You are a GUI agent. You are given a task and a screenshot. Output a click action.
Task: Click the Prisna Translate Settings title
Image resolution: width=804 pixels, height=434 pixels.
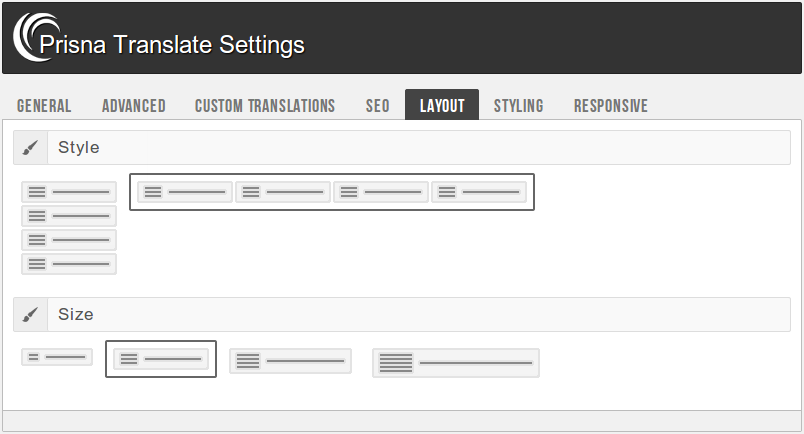pos(172,45)
